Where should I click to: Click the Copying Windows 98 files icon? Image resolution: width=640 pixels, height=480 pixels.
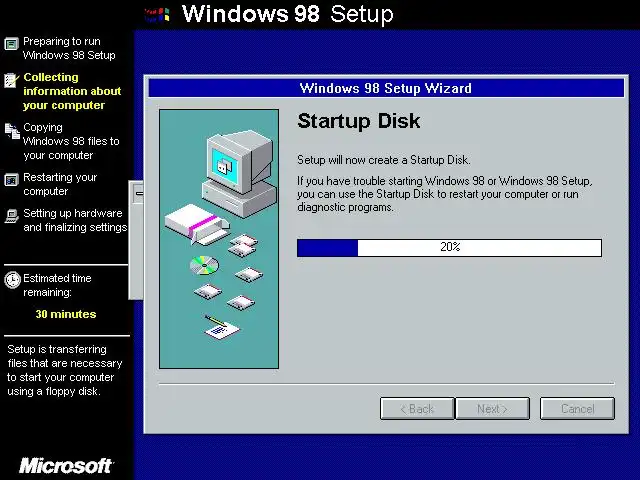pos(12,131)
